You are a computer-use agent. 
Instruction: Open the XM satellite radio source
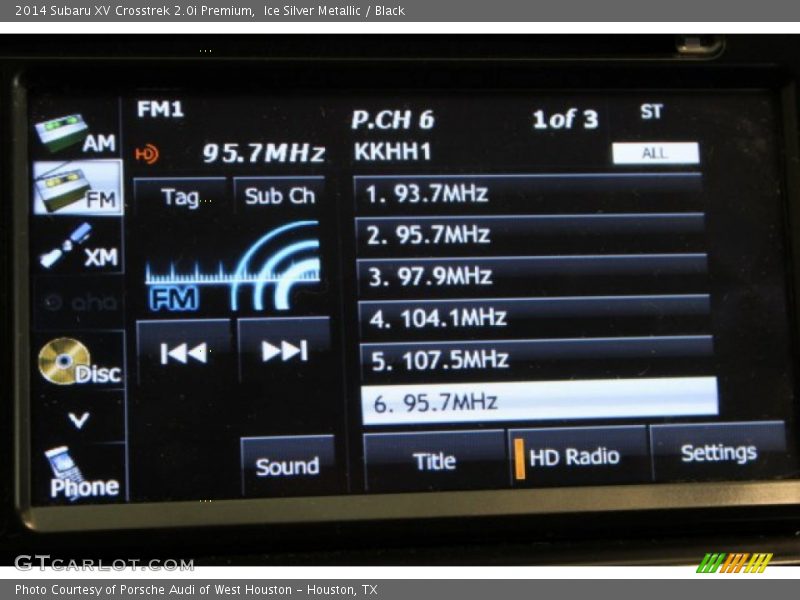(x=78, y=246)
